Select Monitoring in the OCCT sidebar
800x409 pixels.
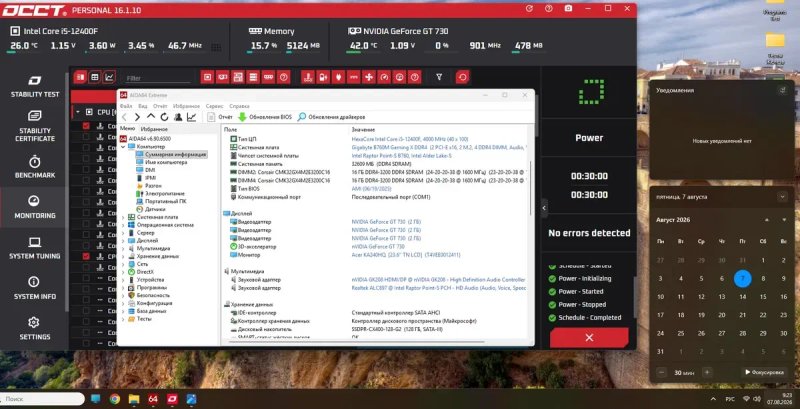click(x=35, y=208)
